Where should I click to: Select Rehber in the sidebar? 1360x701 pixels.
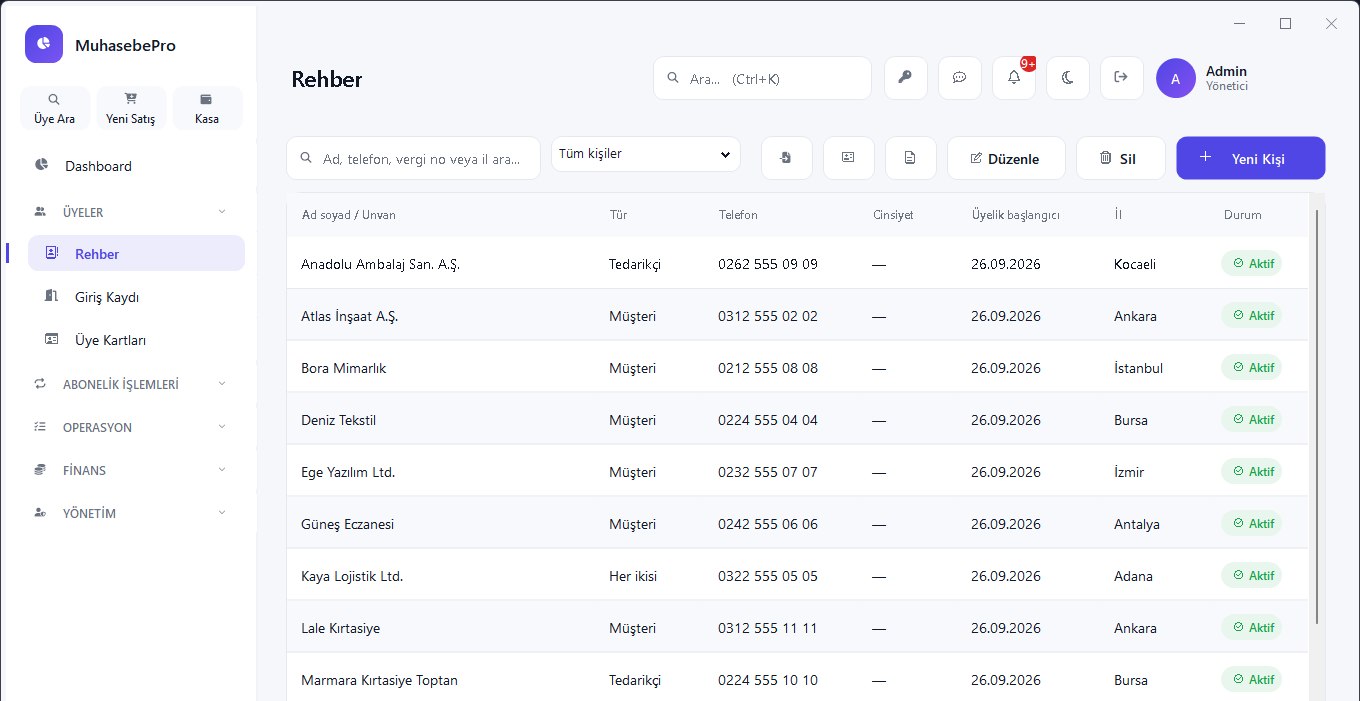pyautogui.click(x=136, y=254)
